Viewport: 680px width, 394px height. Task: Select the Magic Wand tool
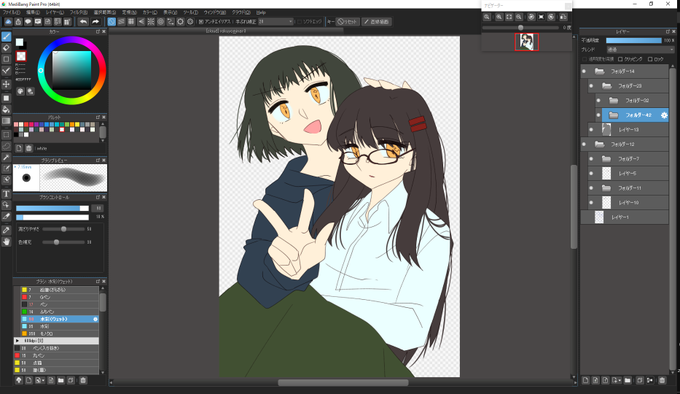6,157
